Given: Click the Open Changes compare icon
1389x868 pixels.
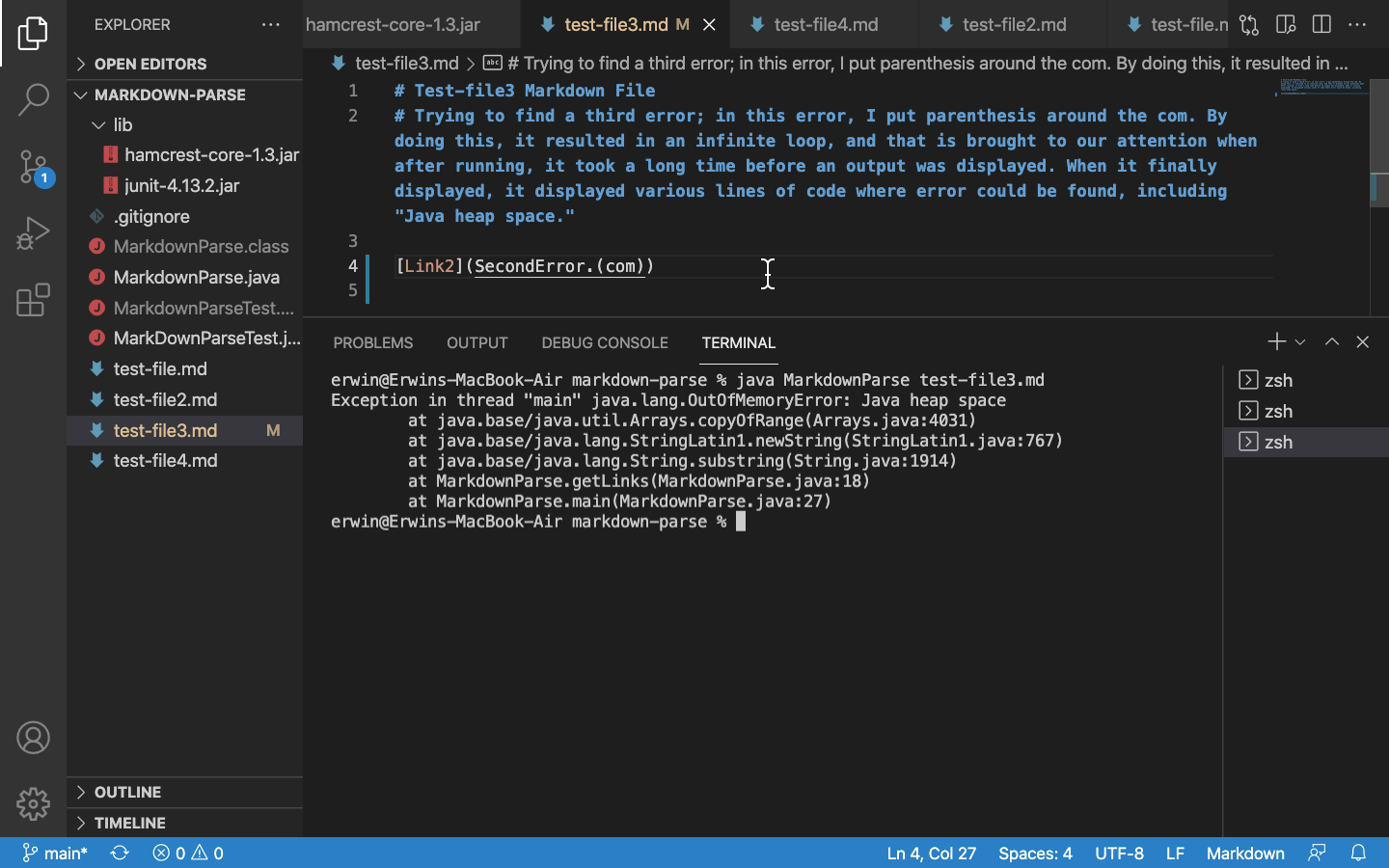Looking at the screenshot, I should pyautogui.click(x=1249, y=25).
